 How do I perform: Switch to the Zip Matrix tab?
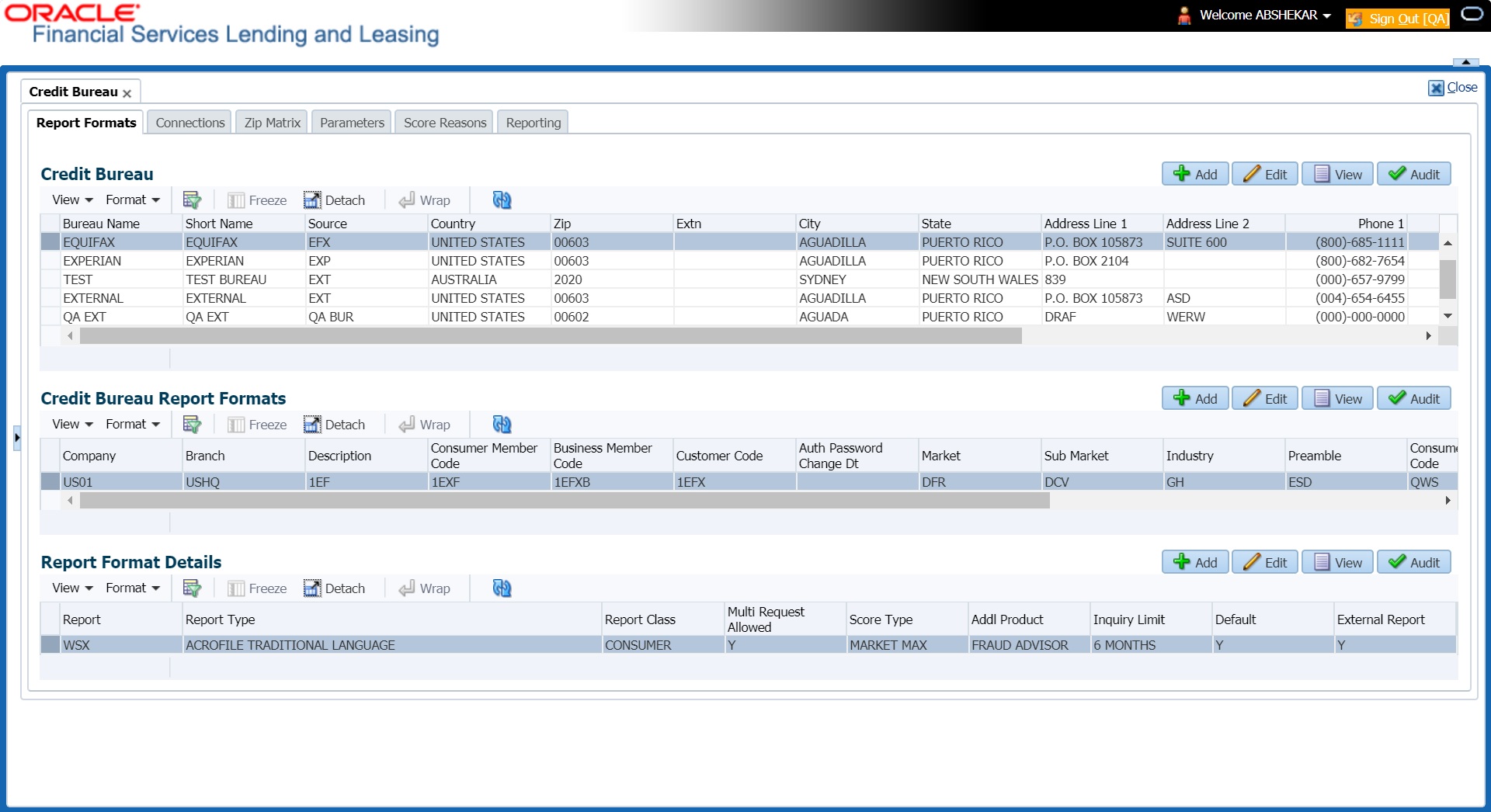tap(272, 123)
